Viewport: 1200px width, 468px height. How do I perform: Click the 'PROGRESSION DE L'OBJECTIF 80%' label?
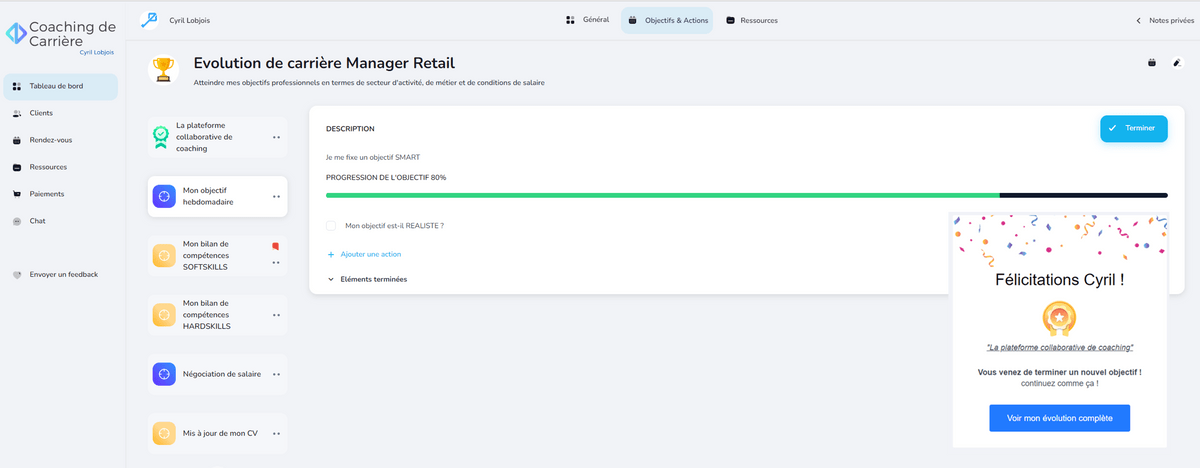tap(386, 177)
